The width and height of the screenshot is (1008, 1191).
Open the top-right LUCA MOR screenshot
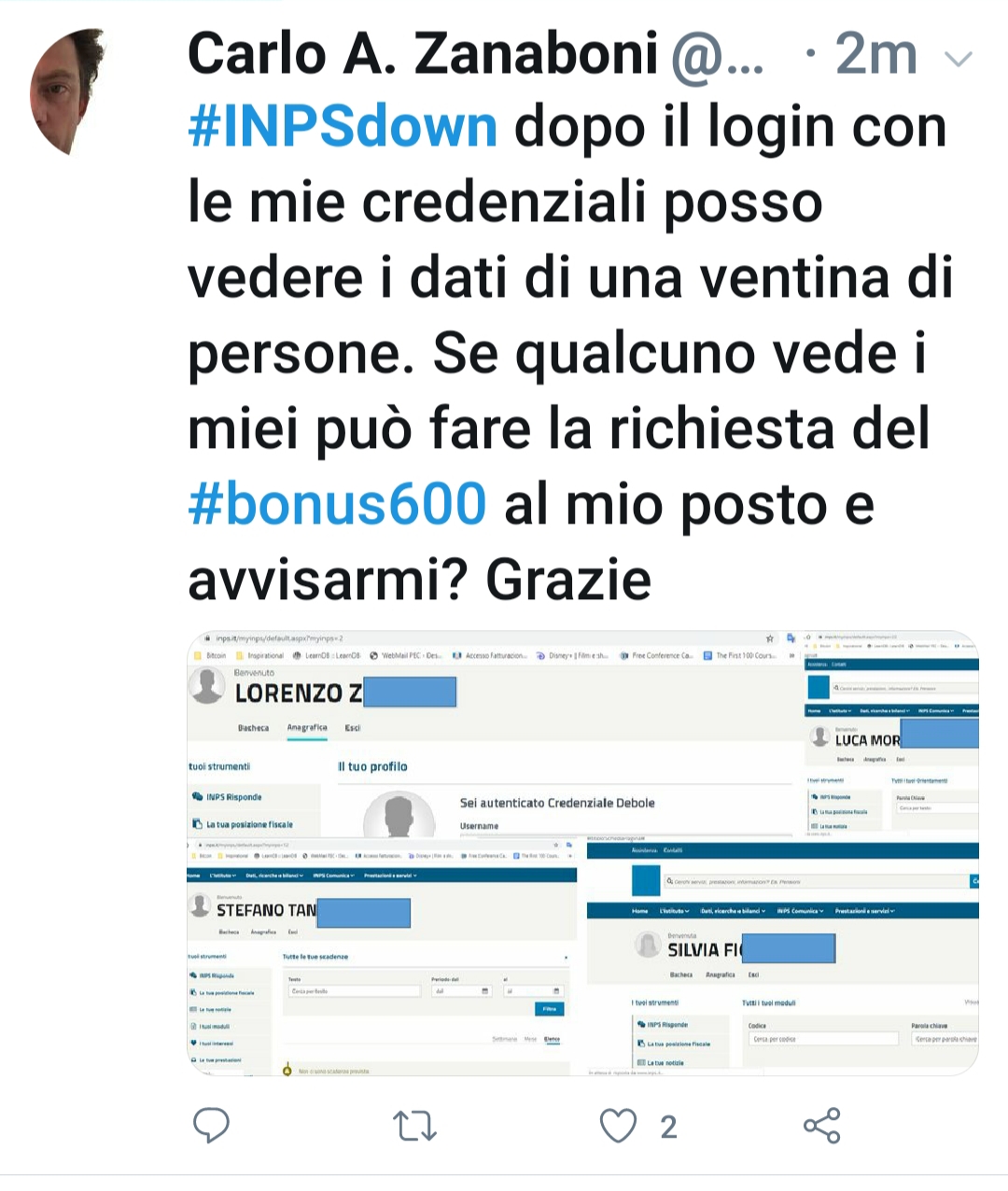point(892,734)
